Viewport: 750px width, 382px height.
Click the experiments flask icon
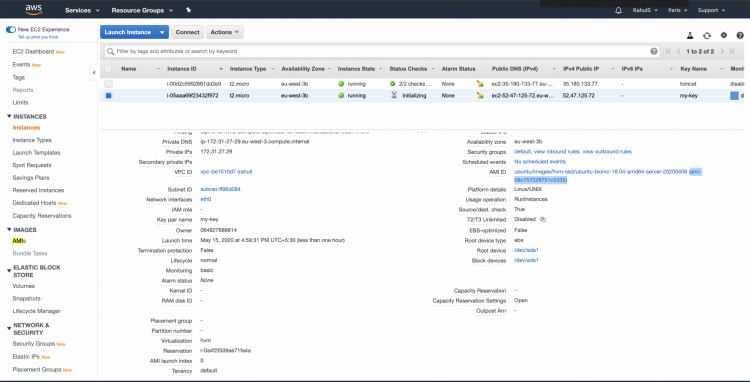[x=690, y=35]
